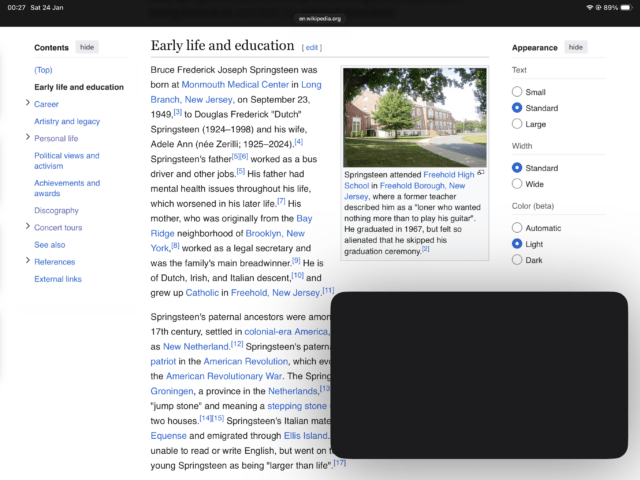
Task: Expand the Career section chevron in Contents
Action: coord(27,103)
